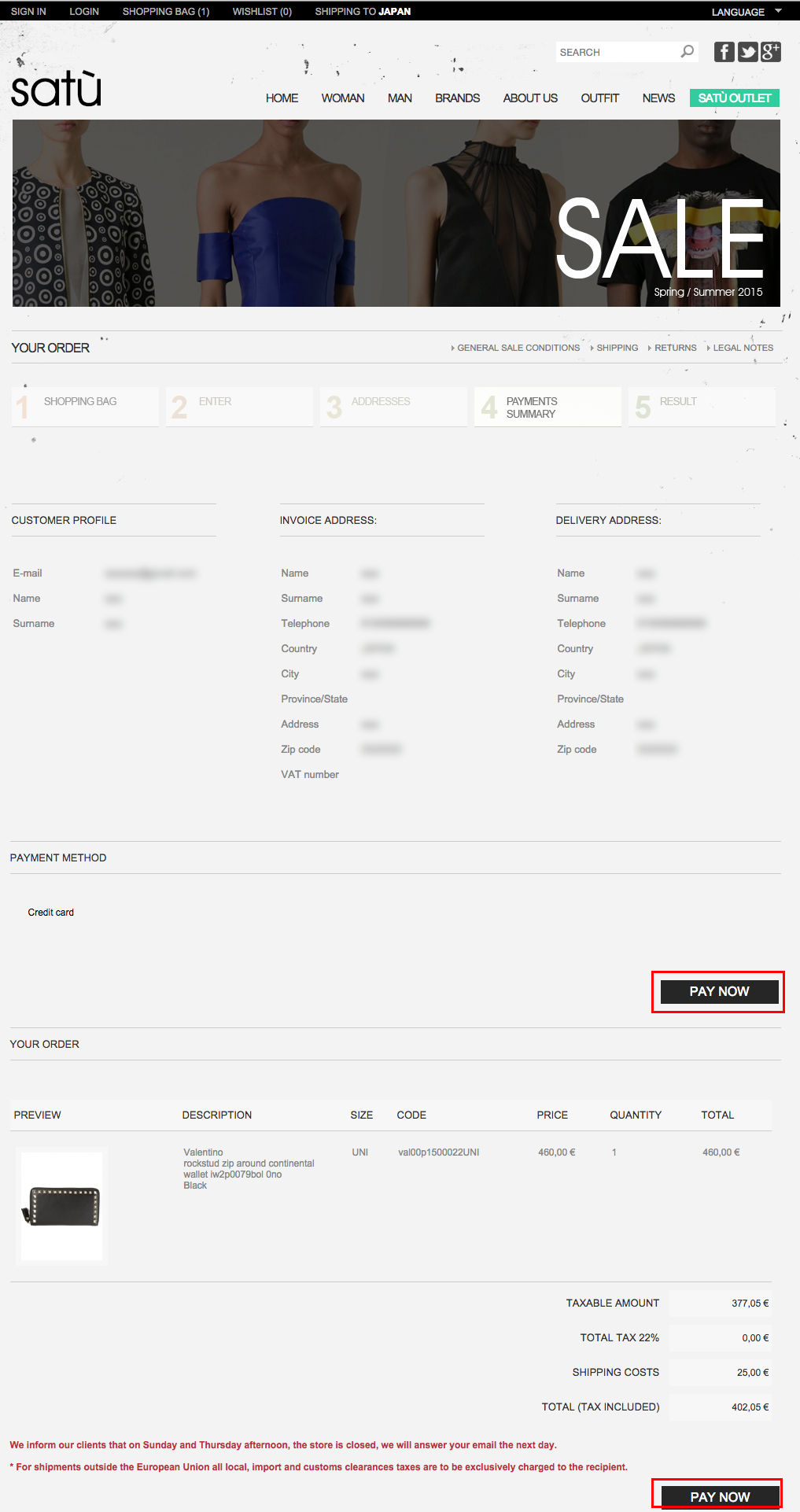The height and width of the screenshot is (1512, 800).
Task: Click the Sale Spring/Summer 2015 banner
Action: (x=396, y=213)
